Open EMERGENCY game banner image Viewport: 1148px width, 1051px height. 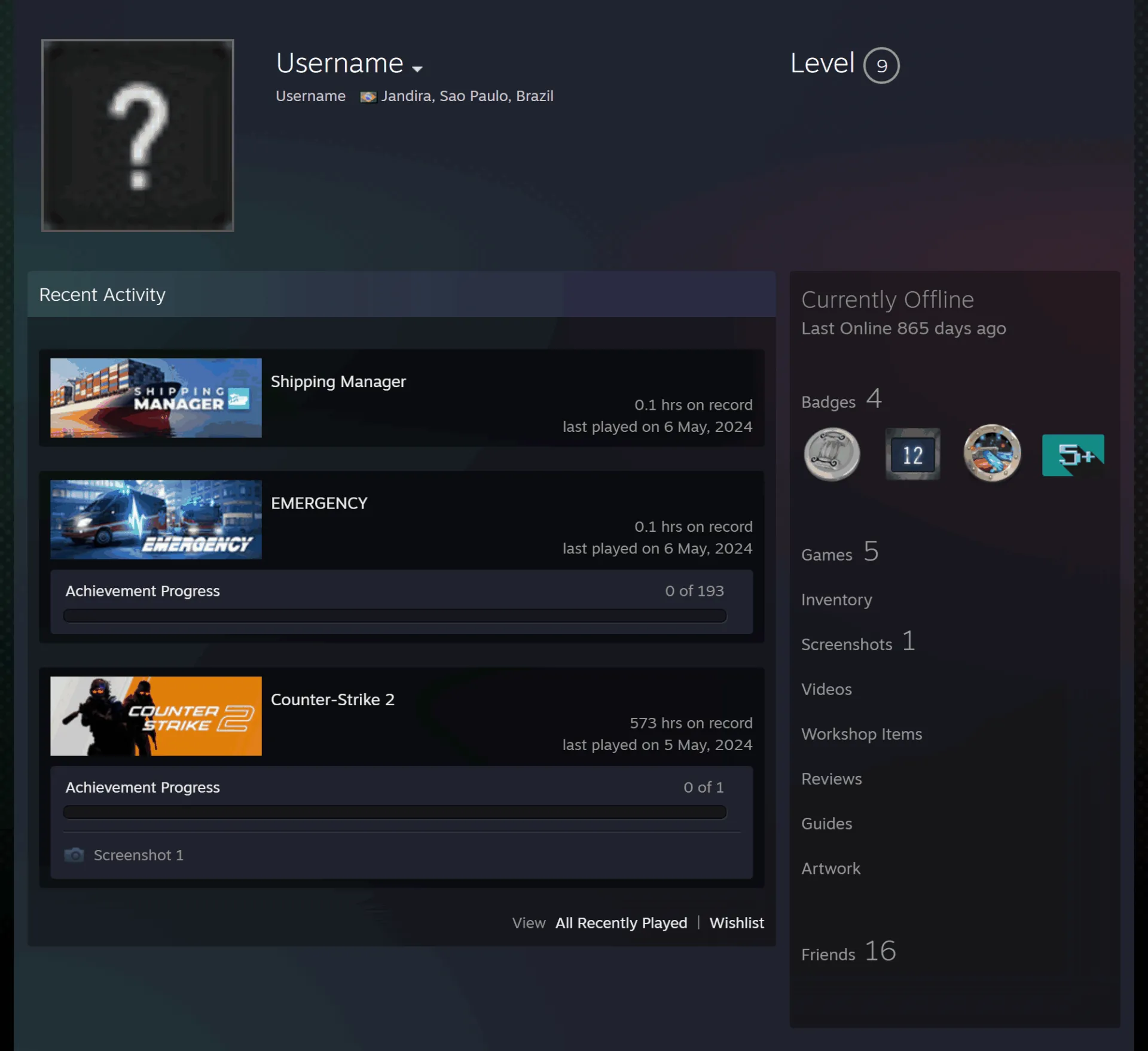pos(156,520)
